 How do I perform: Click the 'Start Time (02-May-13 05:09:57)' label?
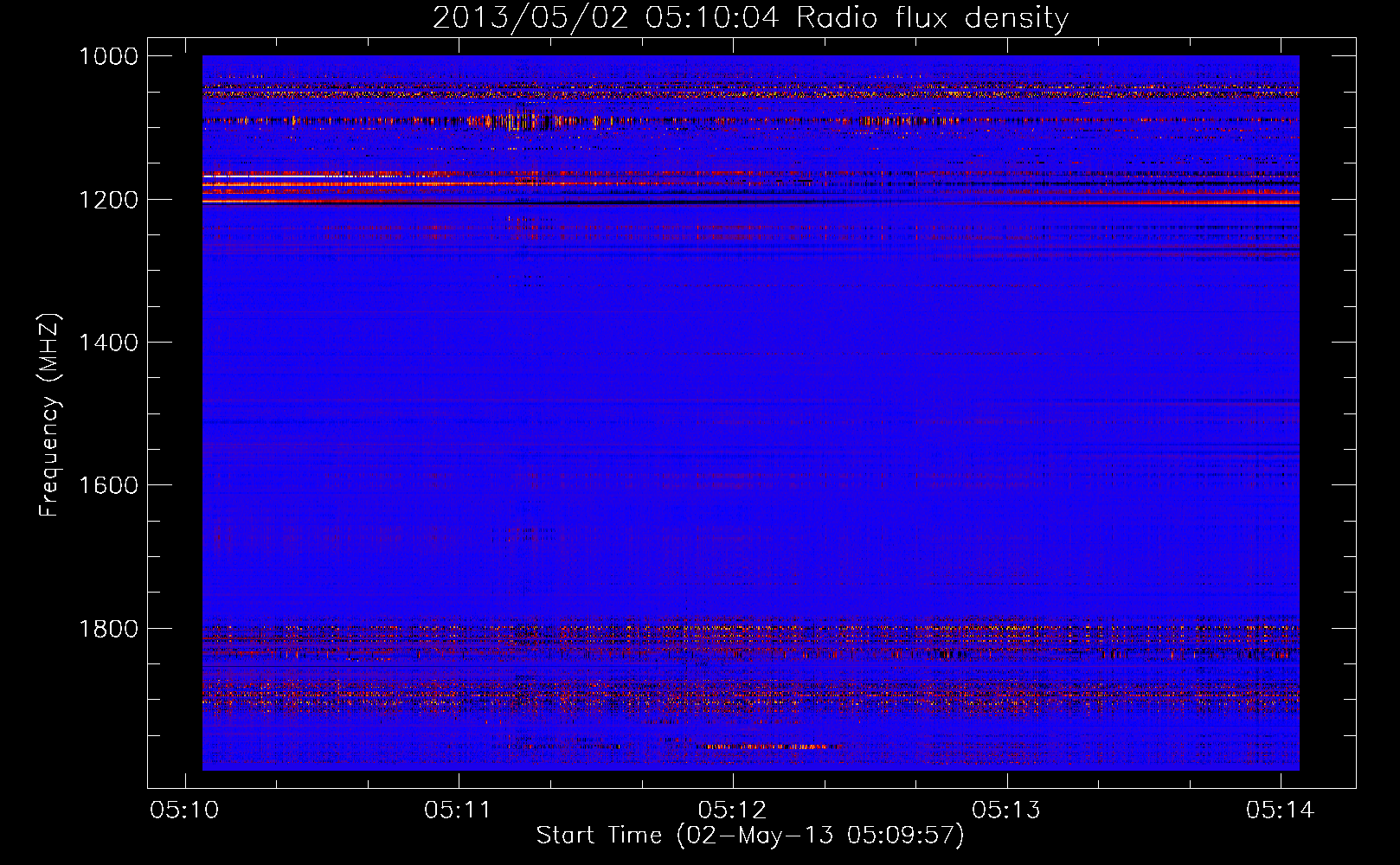(750, 836)
